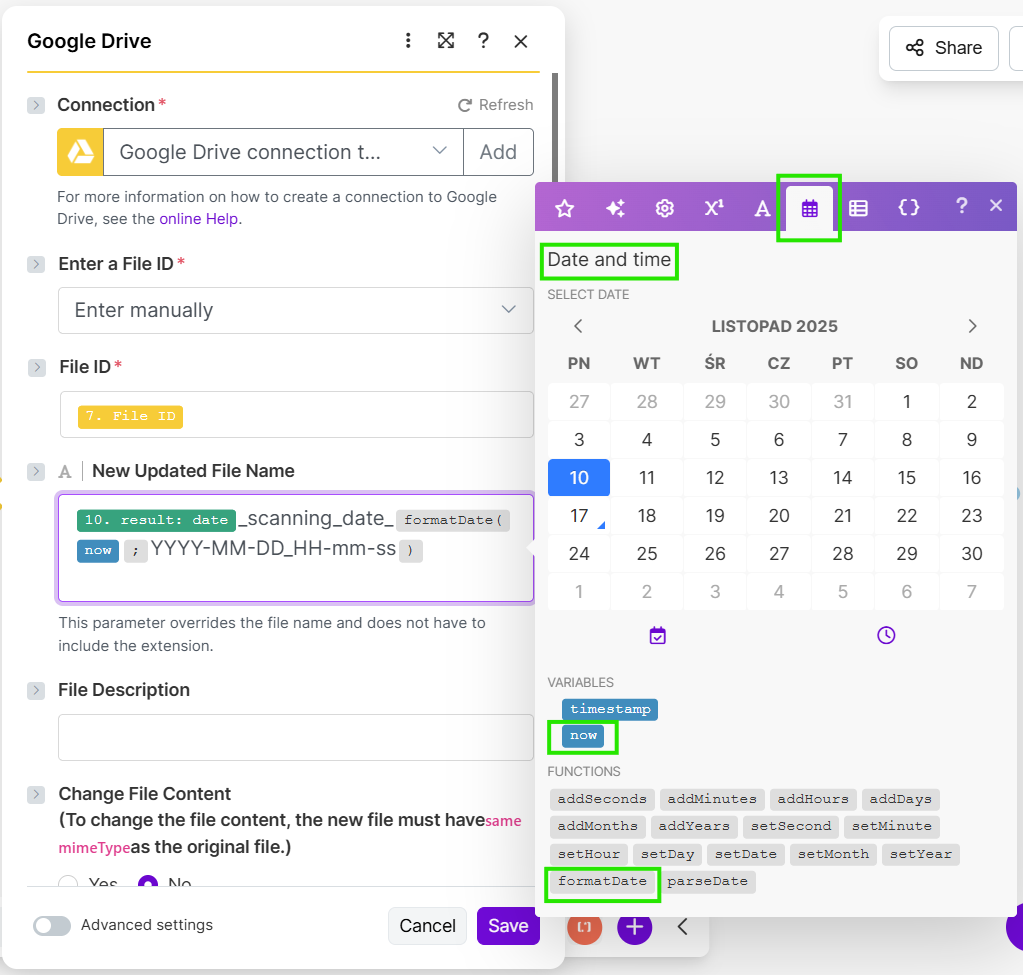The height and width of the screenshot is (975, 1023).
Task: Click Refresh next to Connection
Action: [x=495, y=105]
